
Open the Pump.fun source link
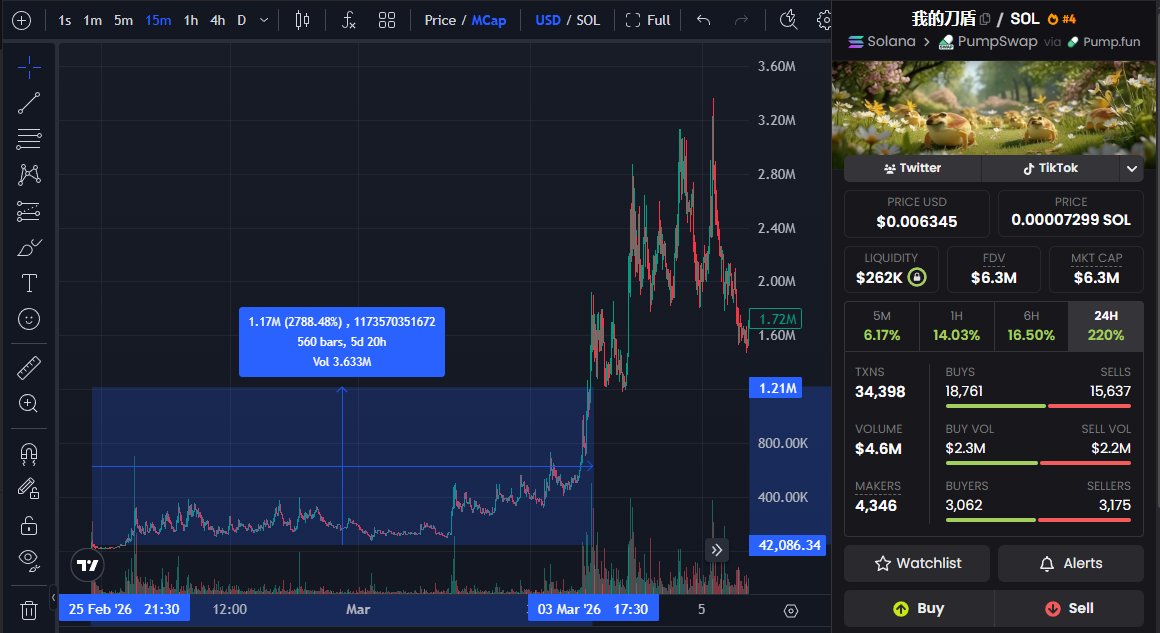point(1104,41)
